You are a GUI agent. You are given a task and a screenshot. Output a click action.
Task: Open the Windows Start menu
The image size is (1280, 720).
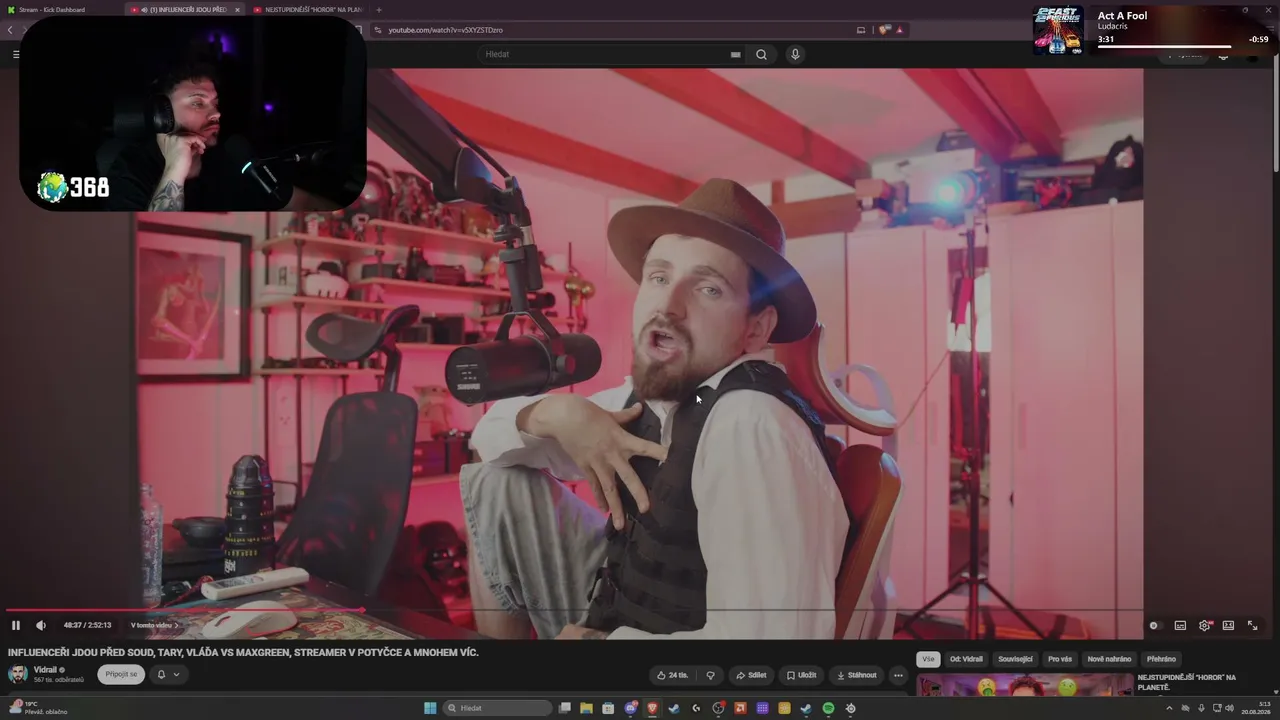point(430,708)
